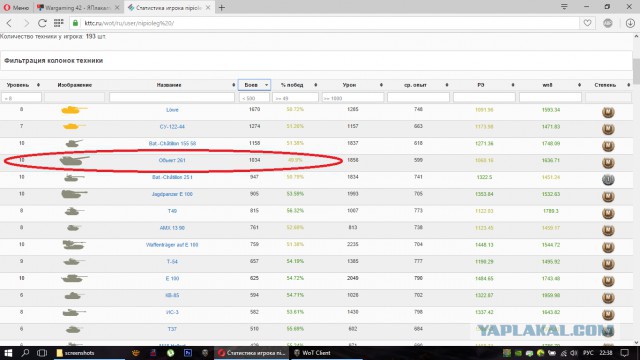This screenshot has width=640, height=360.
Task: Open the ИС-3 tank link
Action: click(172, 312)
